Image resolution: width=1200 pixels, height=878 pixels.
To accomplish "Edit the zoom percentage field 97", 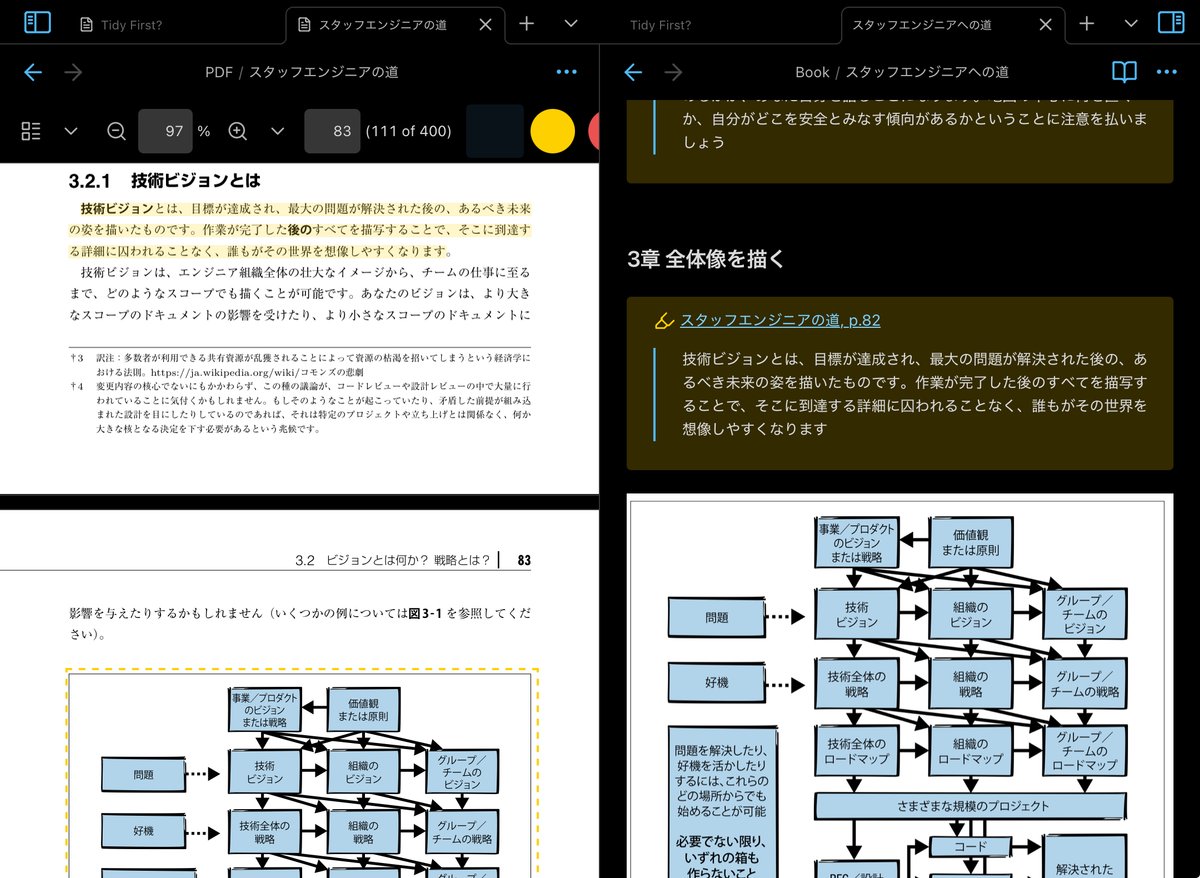I will 165,131.
